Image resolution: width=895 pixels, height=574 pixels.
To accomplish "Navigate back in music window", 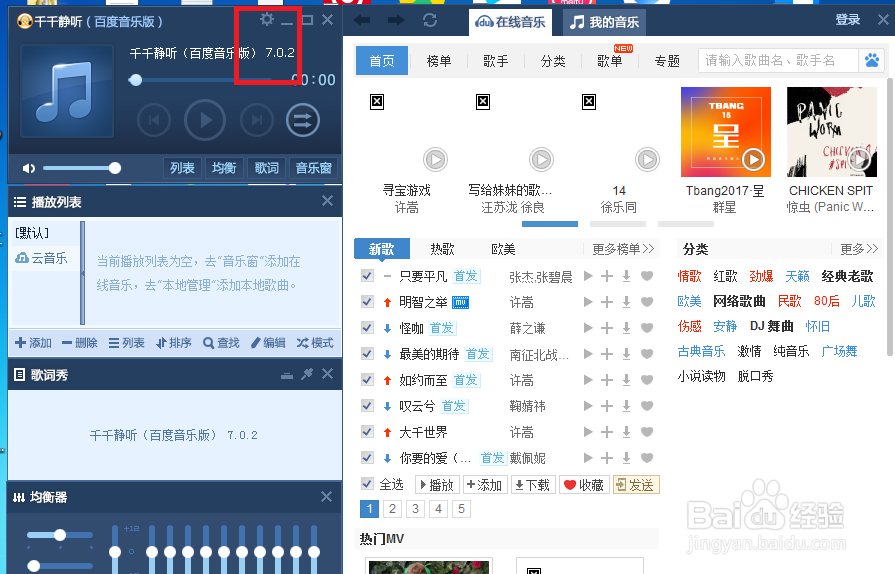I will [362, 21].
